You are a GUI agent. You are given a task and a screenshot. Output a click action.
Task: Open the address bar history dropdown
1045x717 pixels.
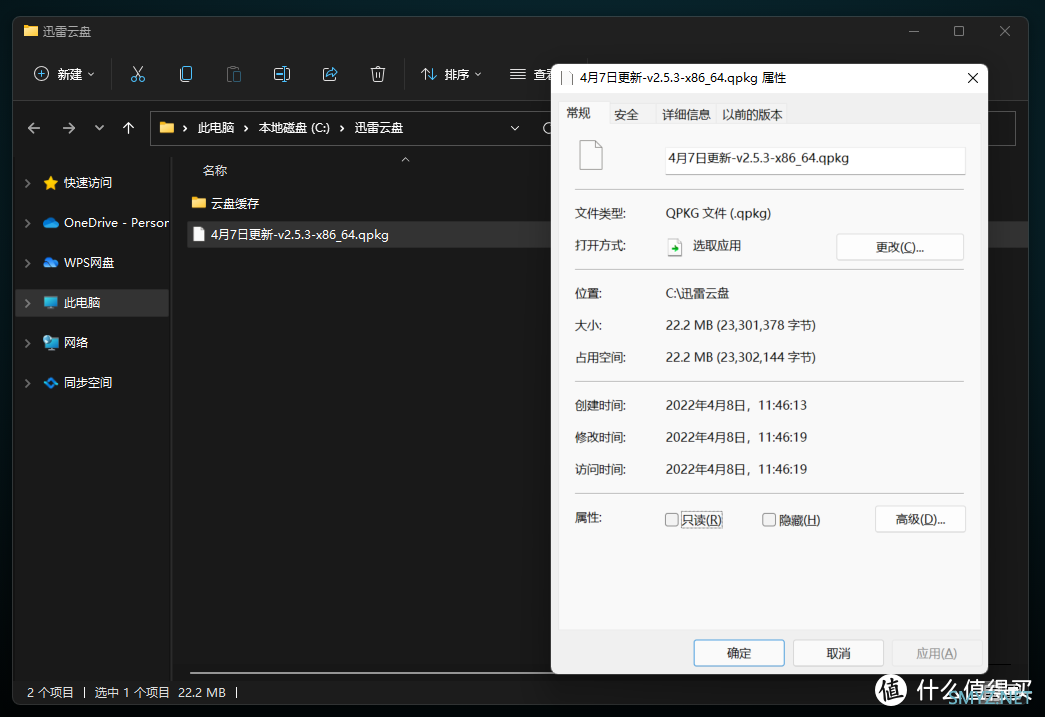[x=515, y=128]
